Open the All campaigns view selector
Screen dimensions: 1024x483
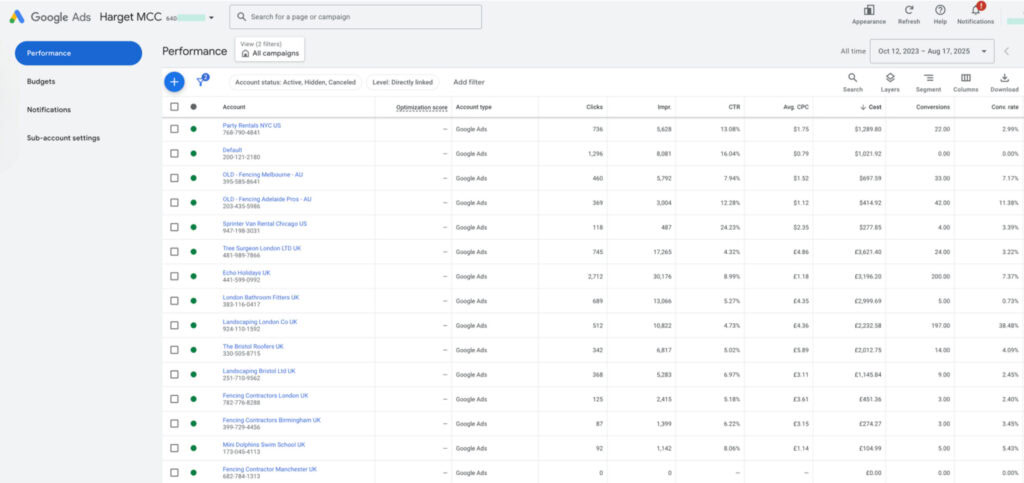point(270,49)
